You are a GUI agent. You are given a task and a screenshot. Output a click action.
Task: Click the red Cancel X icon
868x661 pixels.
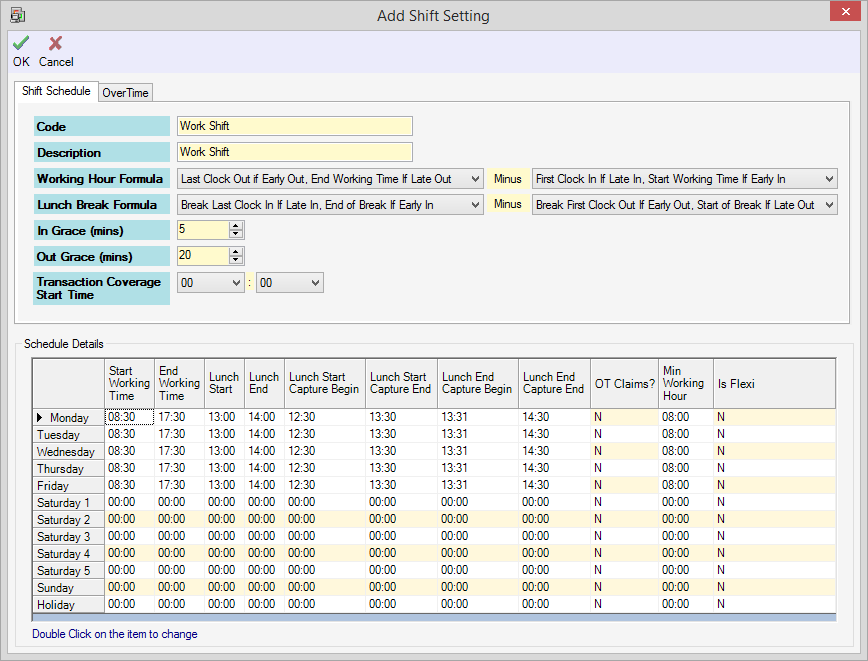(56, 43)
